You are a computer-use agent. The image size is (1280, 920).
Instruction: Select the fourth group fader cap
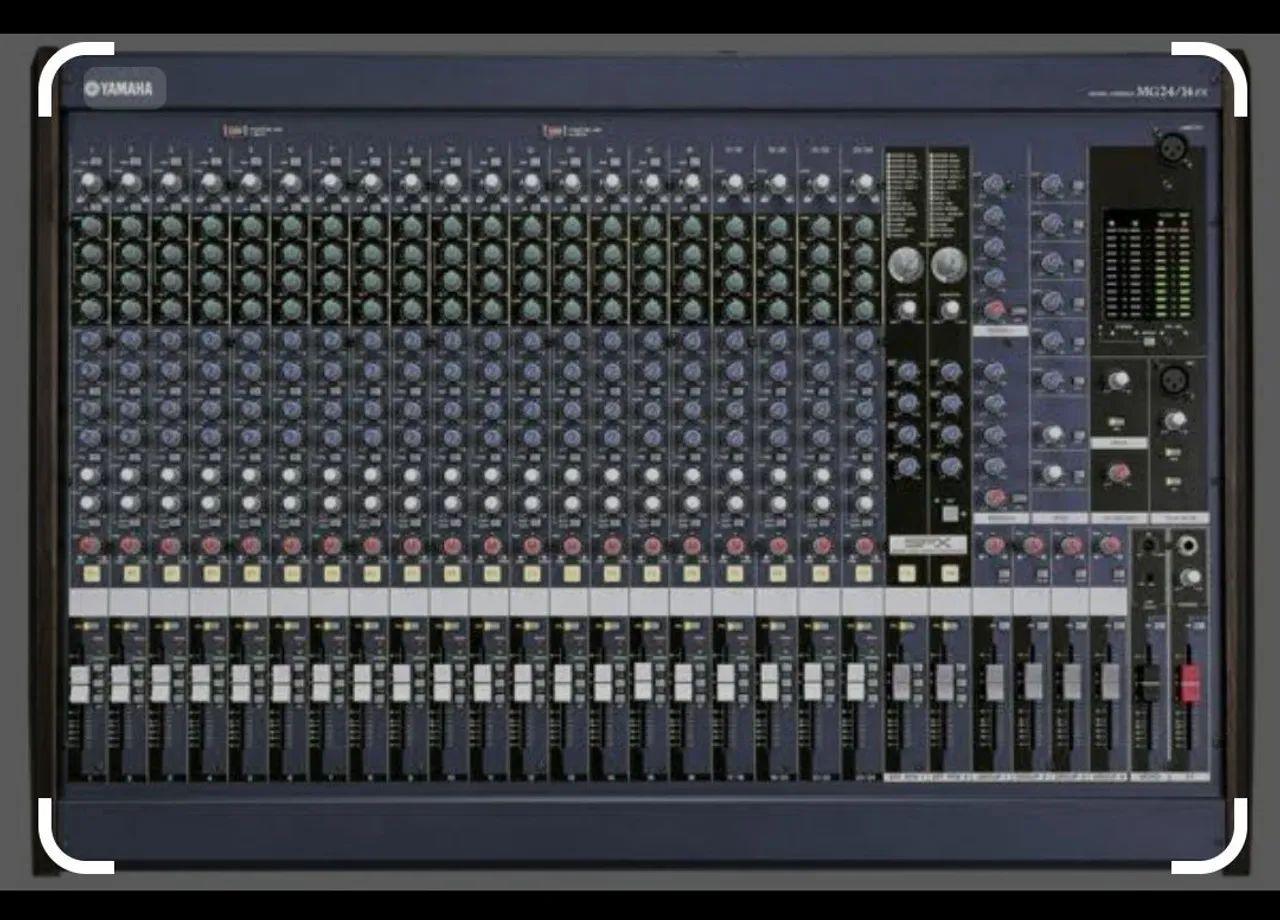1110,683
